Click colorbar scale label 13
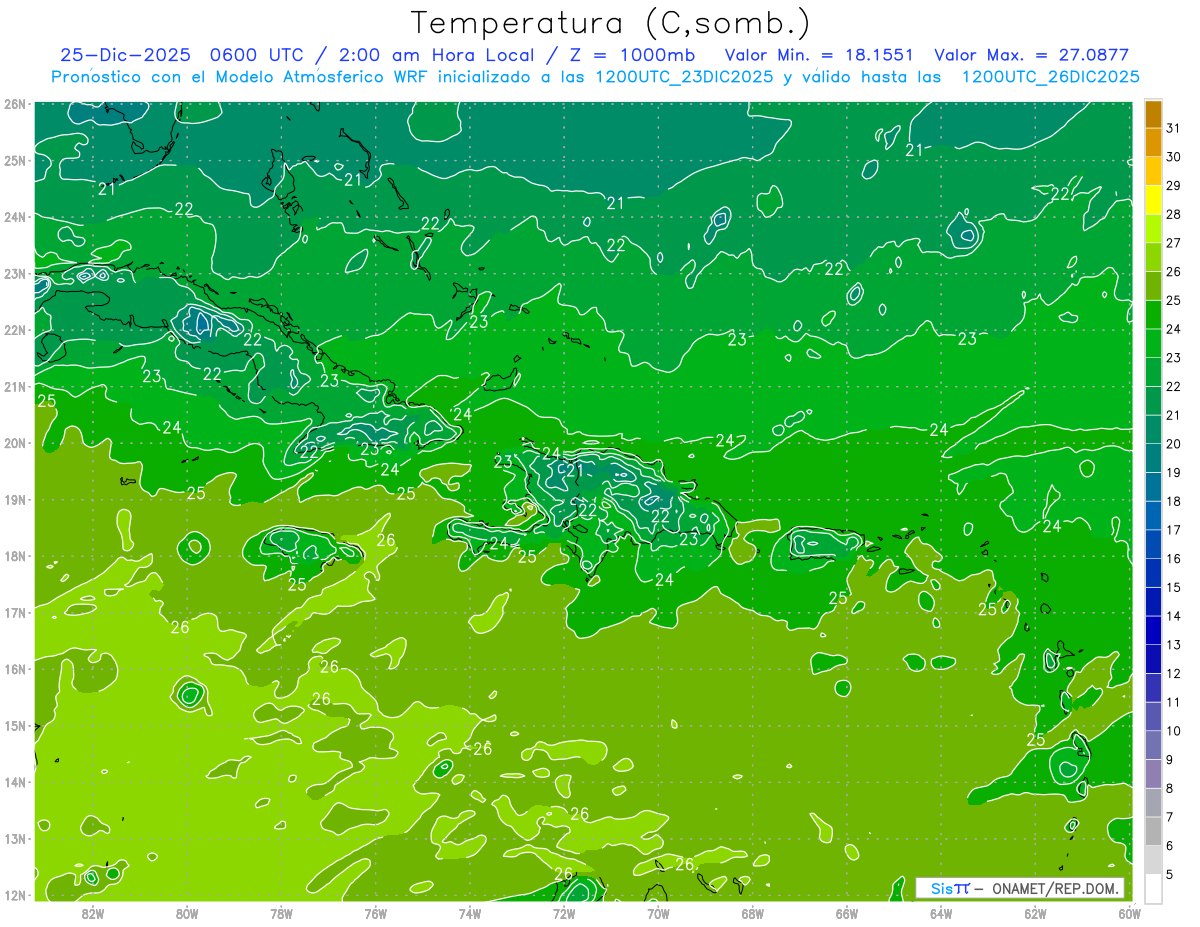 click(1173, 644)
